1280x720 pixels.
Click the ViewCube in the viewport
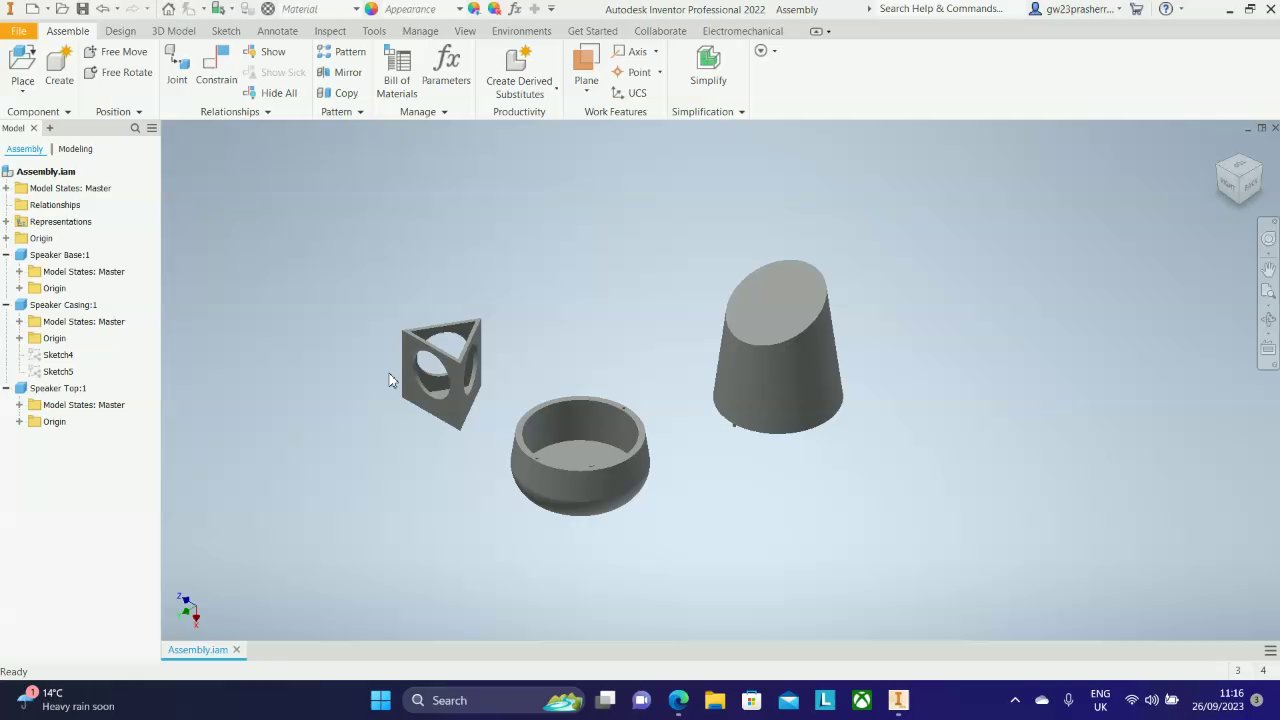coord(1239,179)
